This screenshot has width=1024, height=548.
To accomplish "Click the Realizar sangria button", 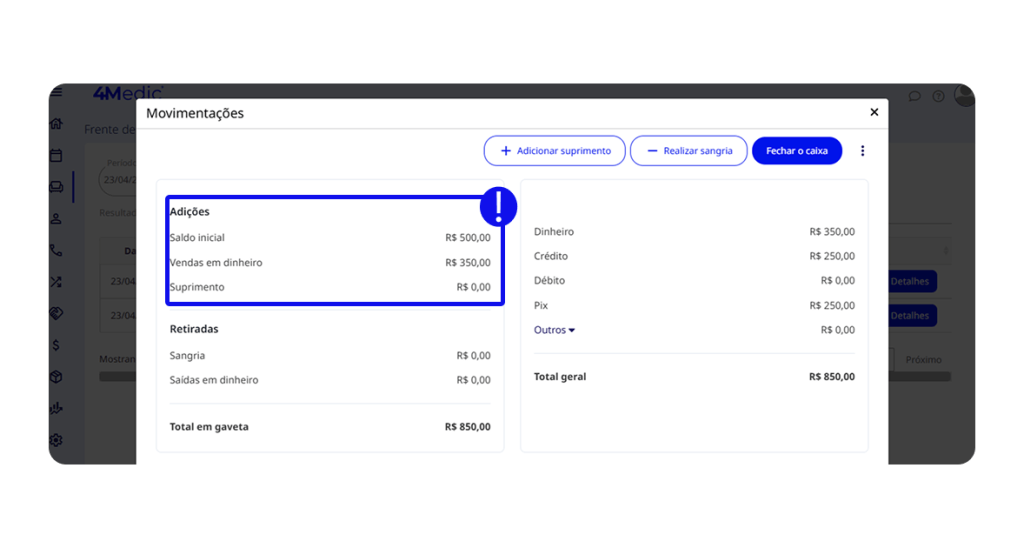I will pos(689,151).
